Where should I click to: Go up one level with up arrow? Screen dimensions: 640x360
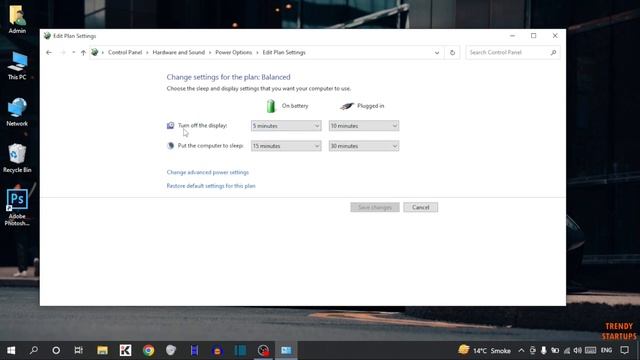point(83,52)
